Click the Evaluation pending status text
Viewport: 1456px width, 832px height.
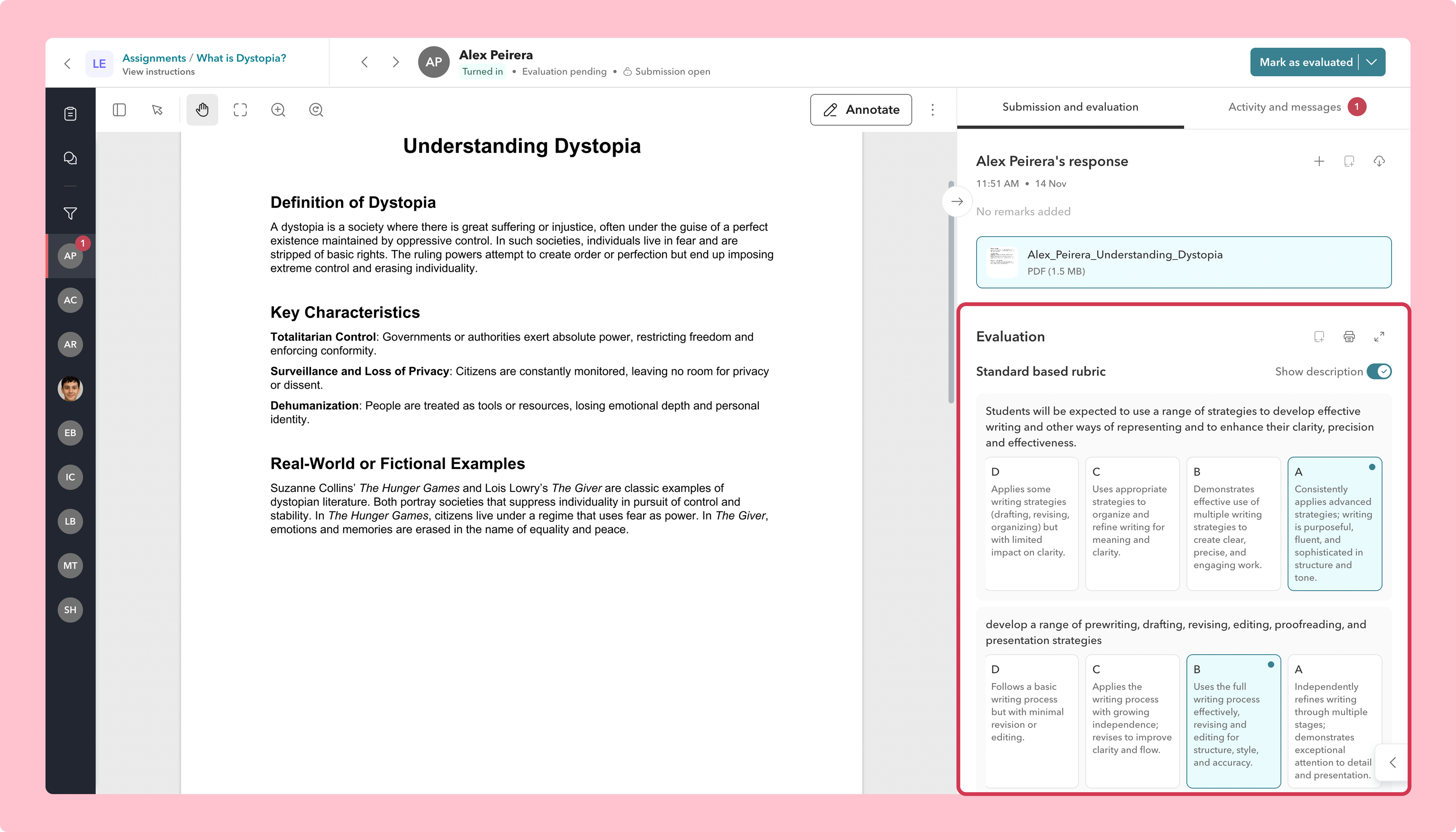coord(564,72)
